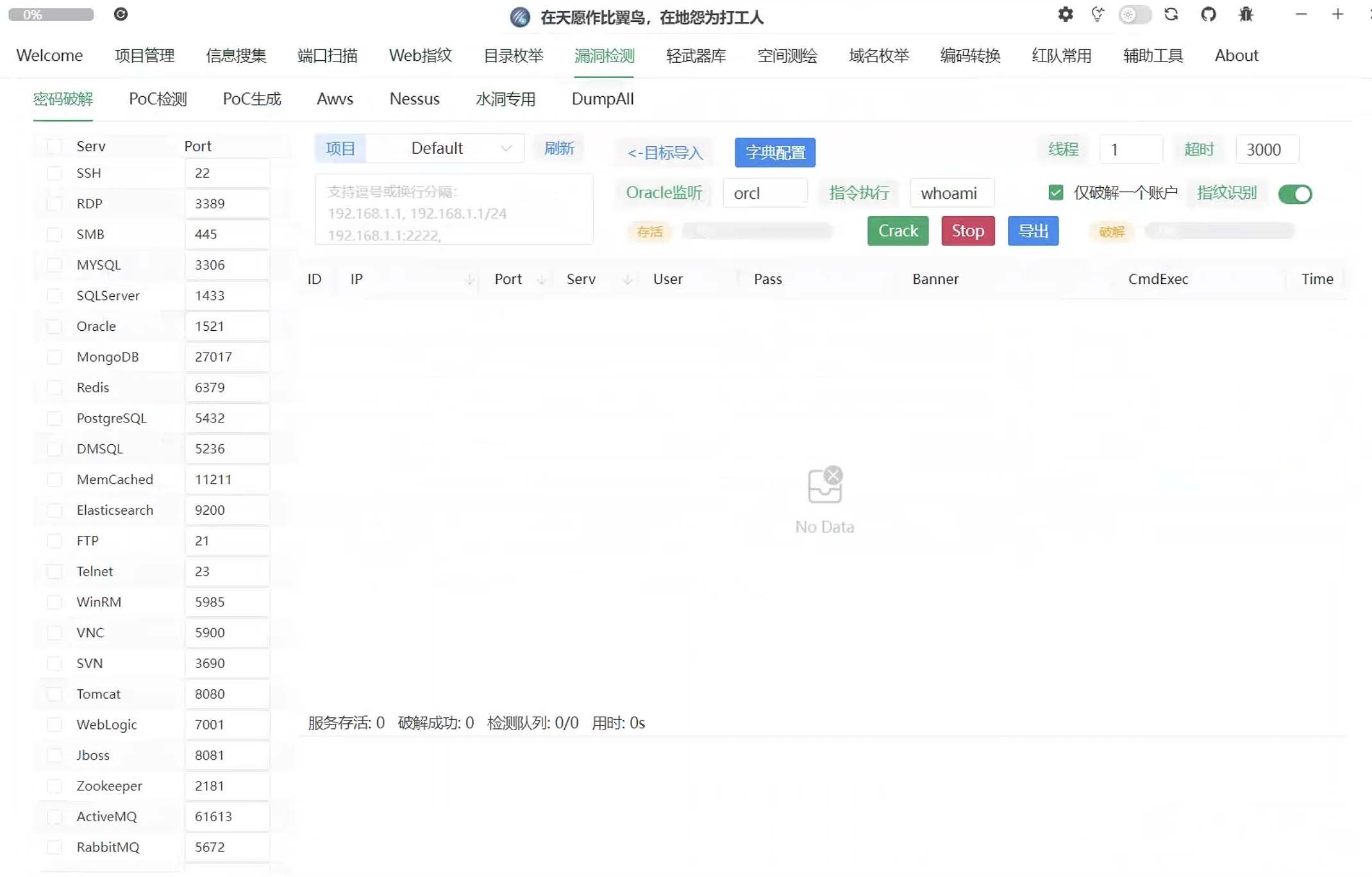Click sort arrow on Port column
1372x877 pixels.
tap(542, 279)
